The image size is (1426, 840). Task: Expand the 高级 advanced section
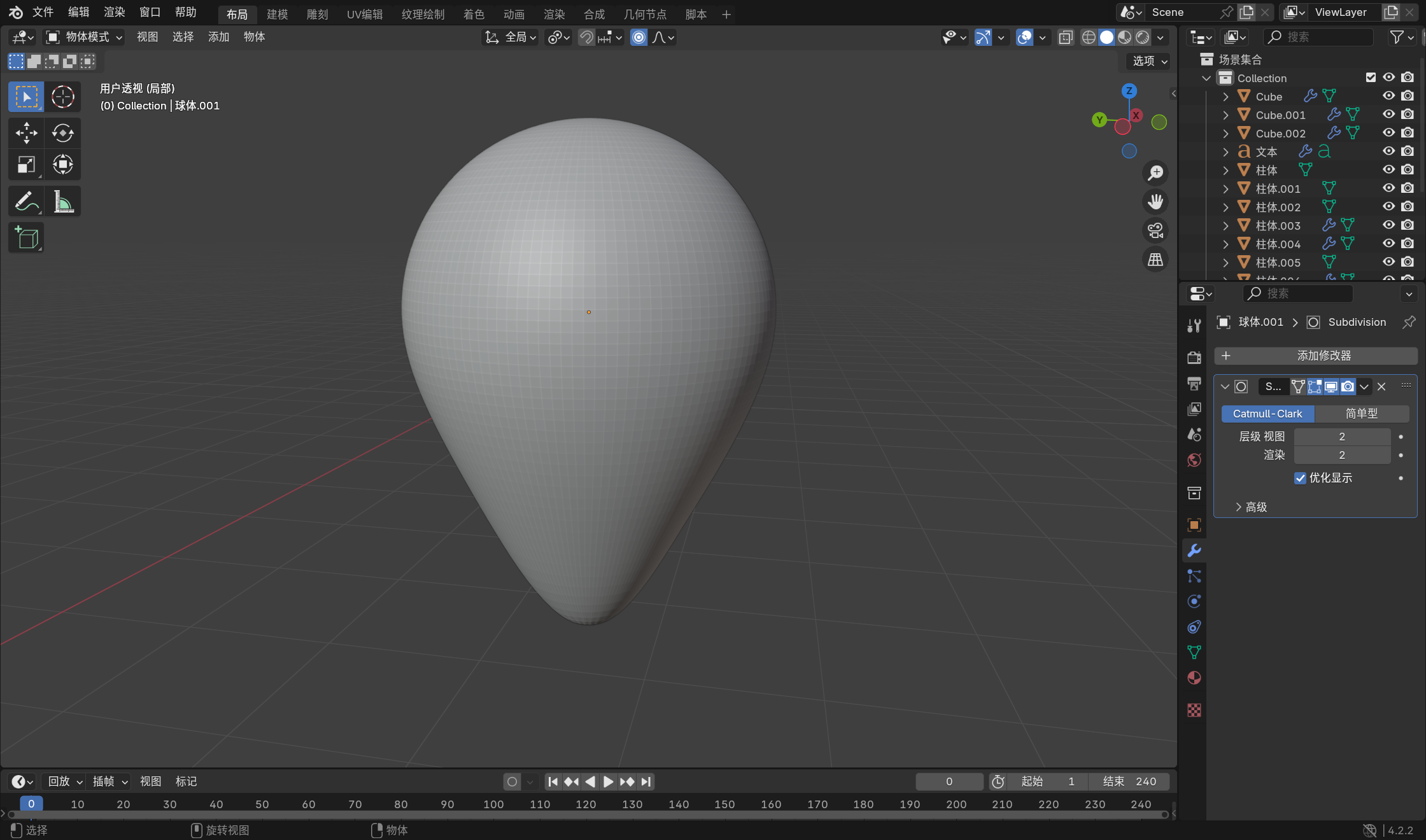click(1250, 507)
